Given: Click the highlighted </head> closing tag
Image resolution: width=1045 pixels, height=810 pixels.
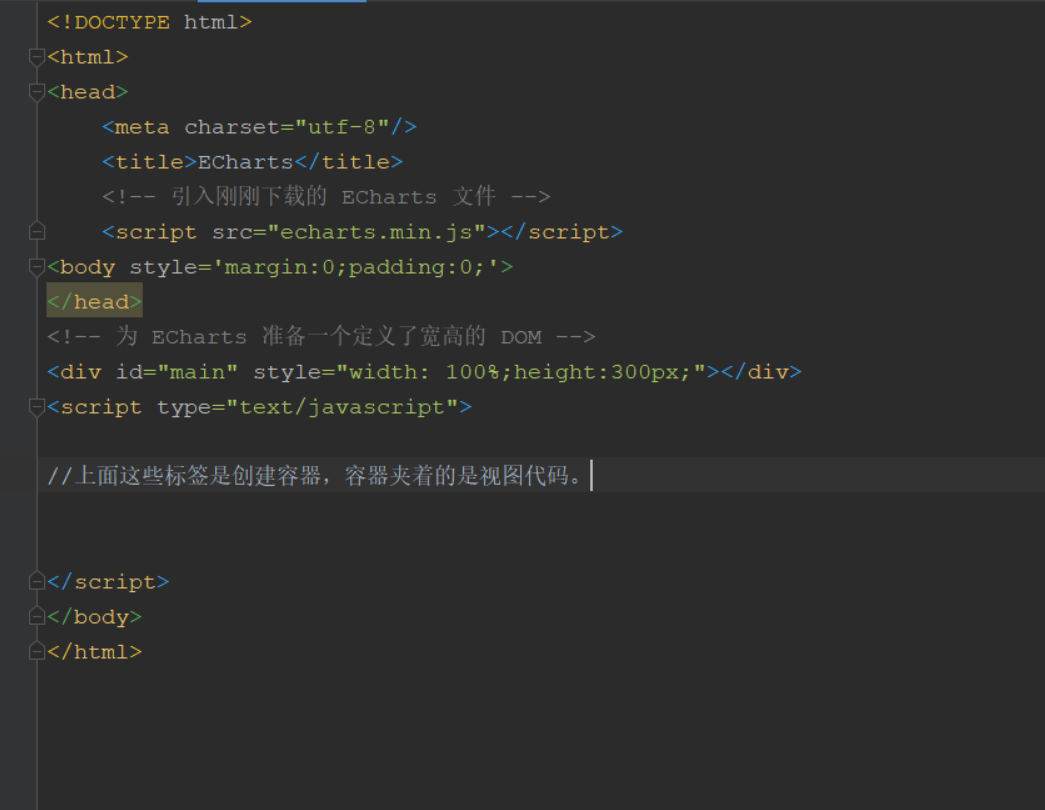Looking at the screenshot, I should (93, 300).
